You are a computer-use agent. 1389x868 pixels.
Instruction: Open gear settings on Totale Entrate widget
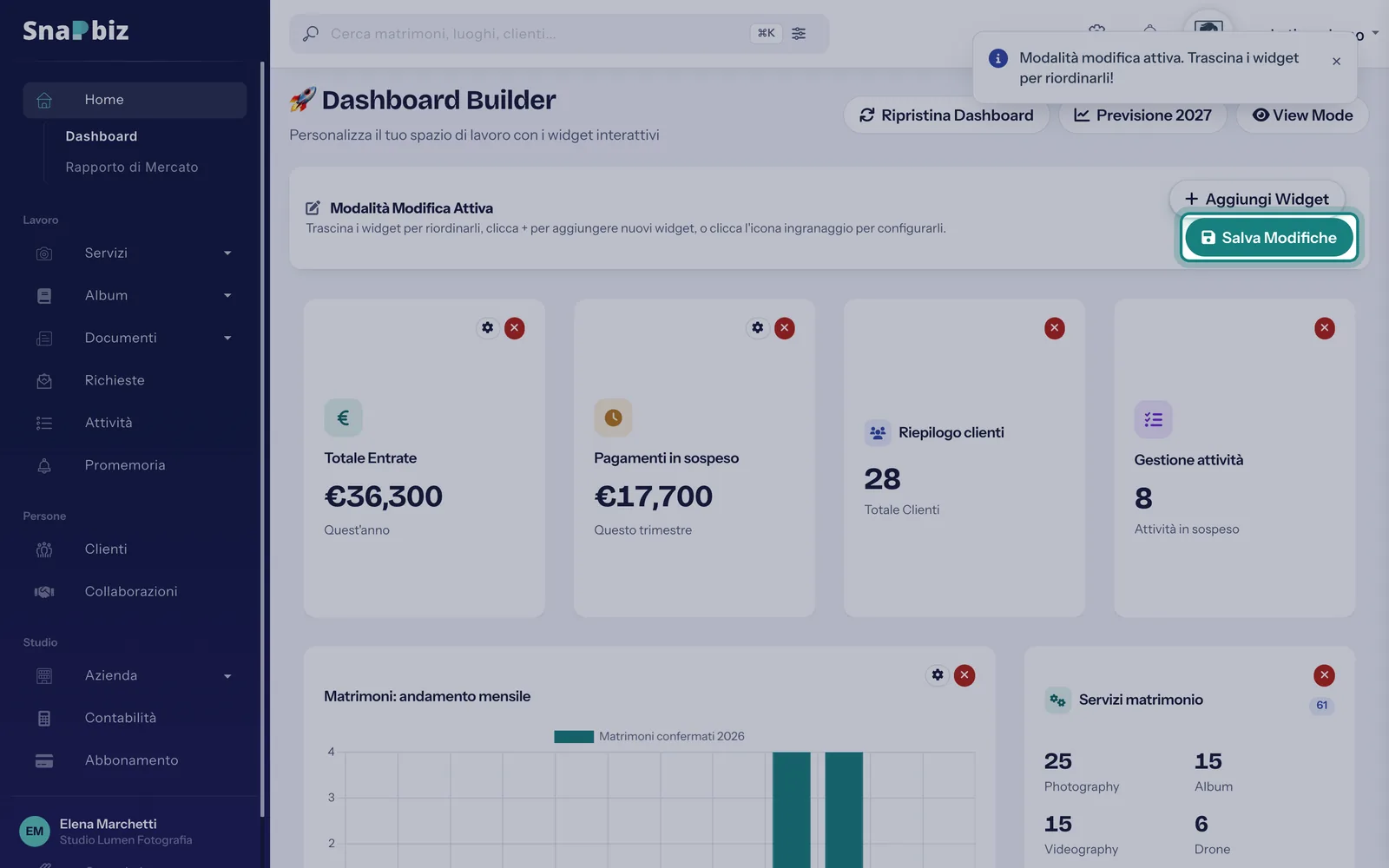488,328
